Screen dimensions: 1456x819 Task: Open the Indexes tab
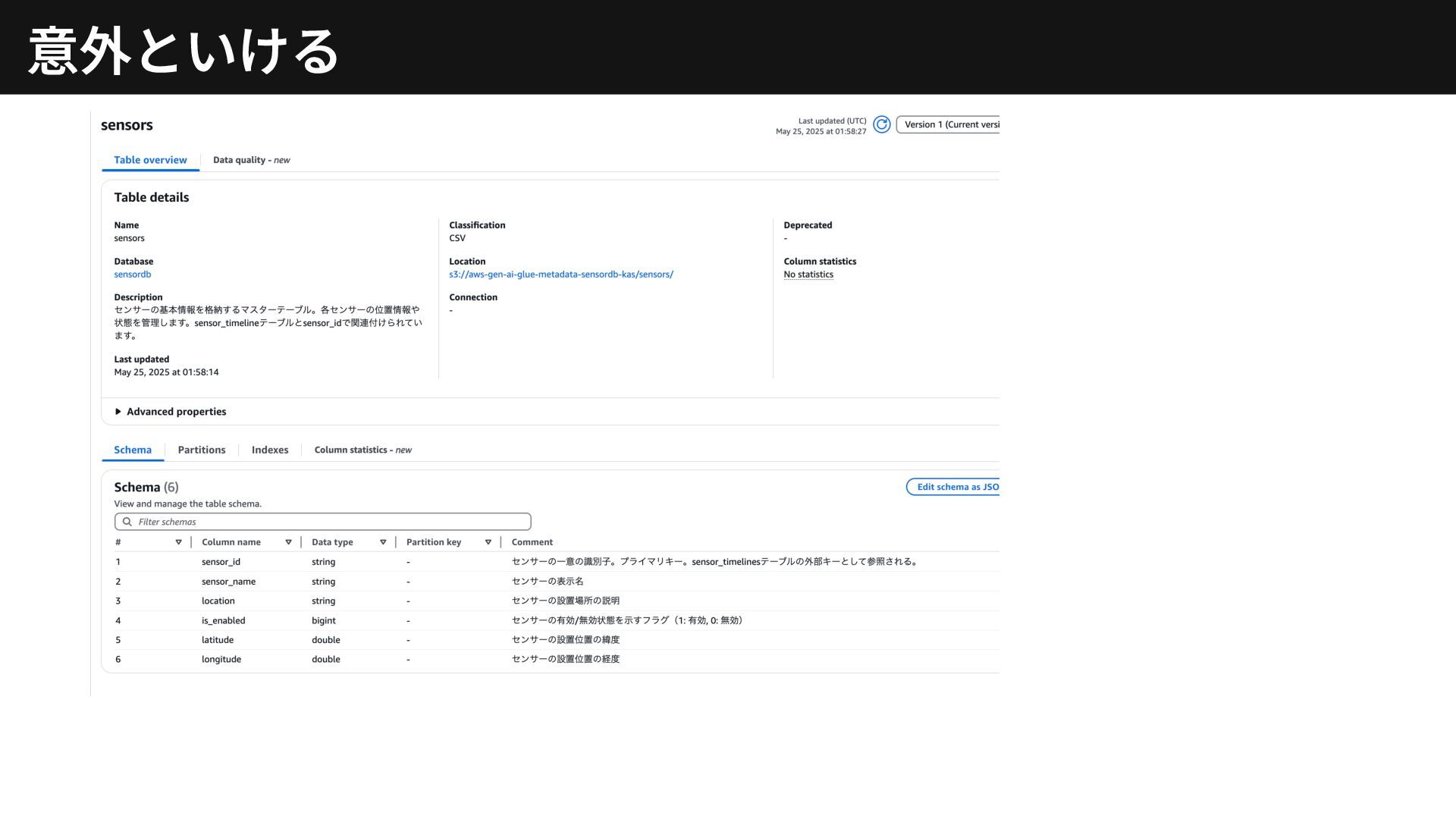270,450
